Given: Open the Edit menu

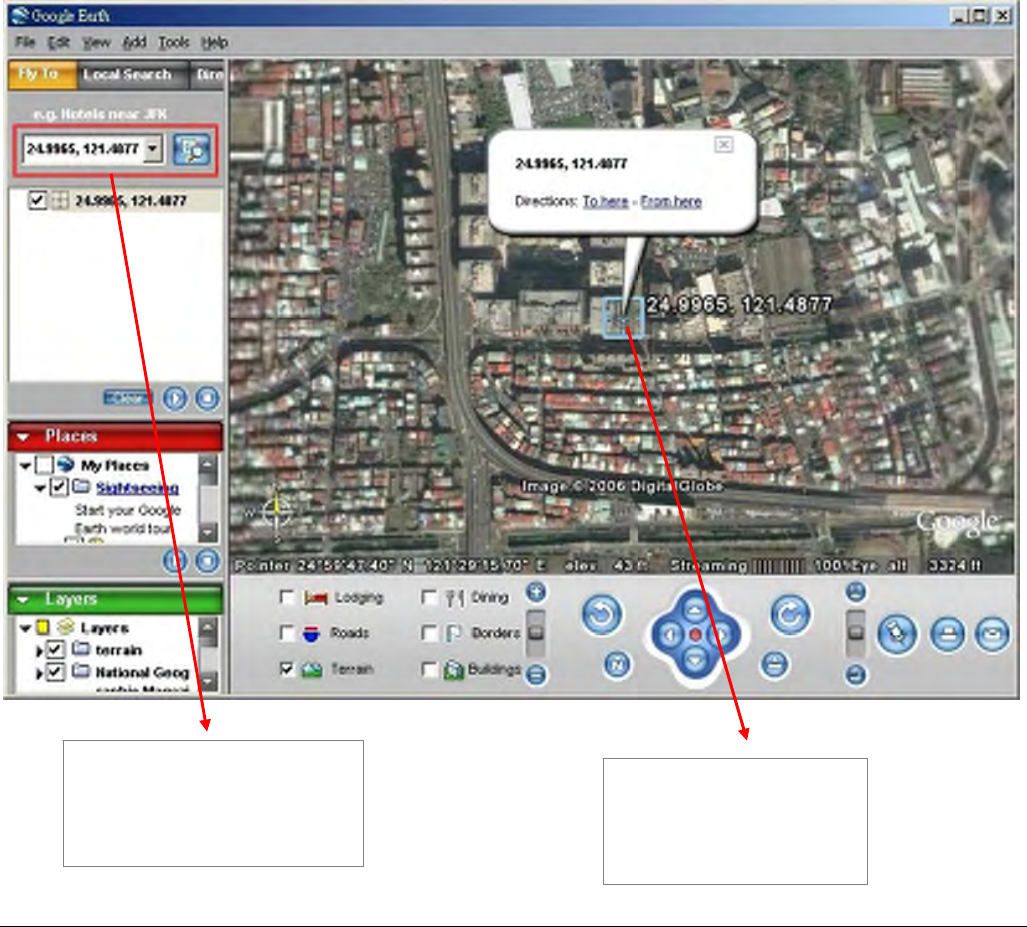Looking at the screenshot, I should pyautogui.click(x=59, y=43).
